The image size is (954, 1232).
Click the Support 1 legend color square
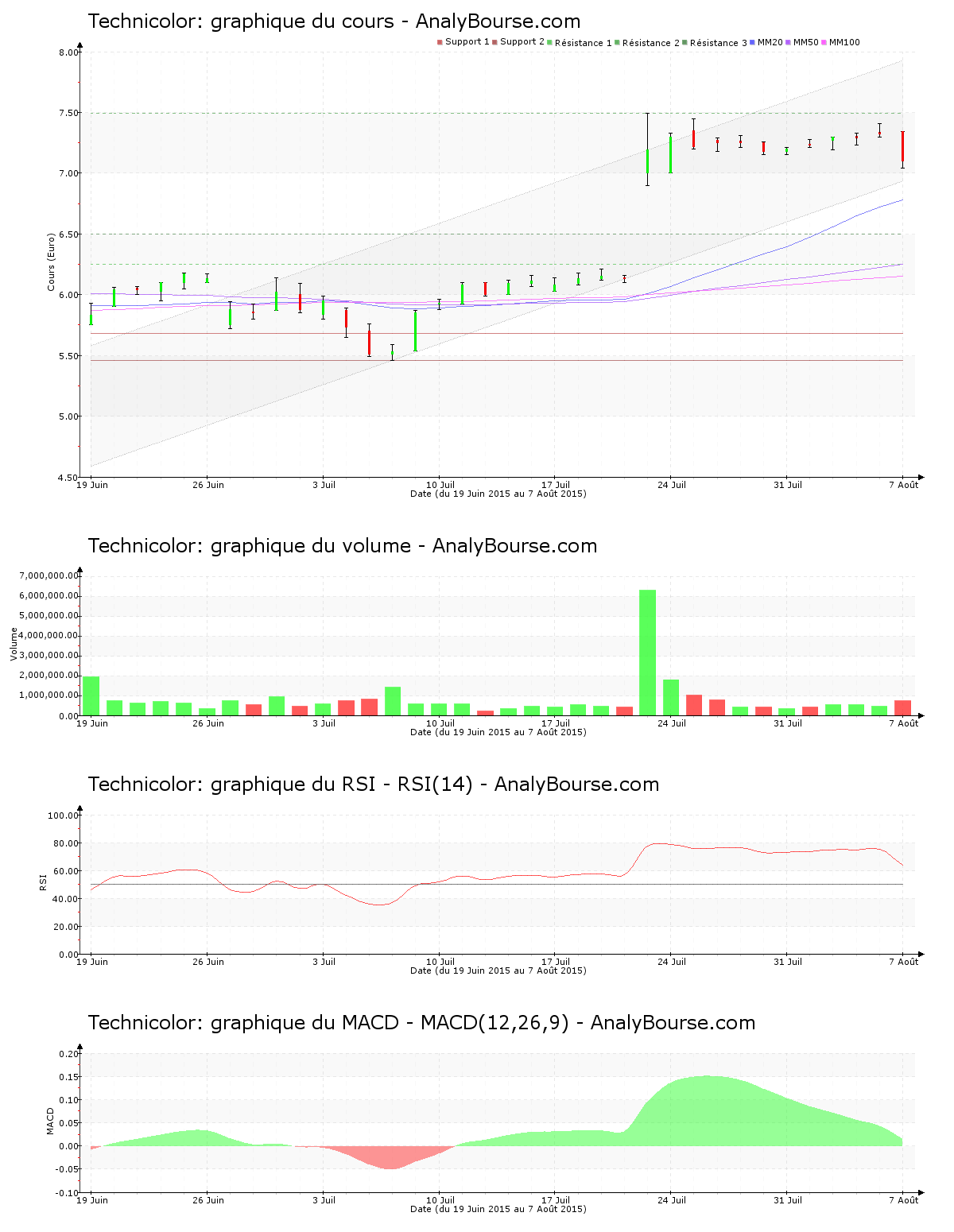coord(440,42)
